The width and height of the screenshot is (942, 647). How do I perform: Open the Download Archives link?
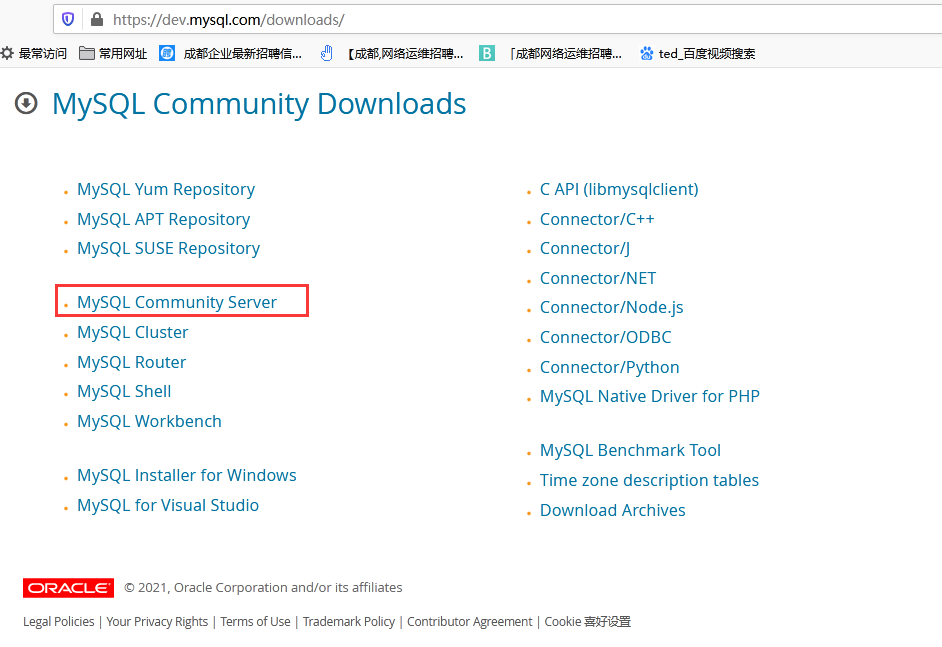612,510
